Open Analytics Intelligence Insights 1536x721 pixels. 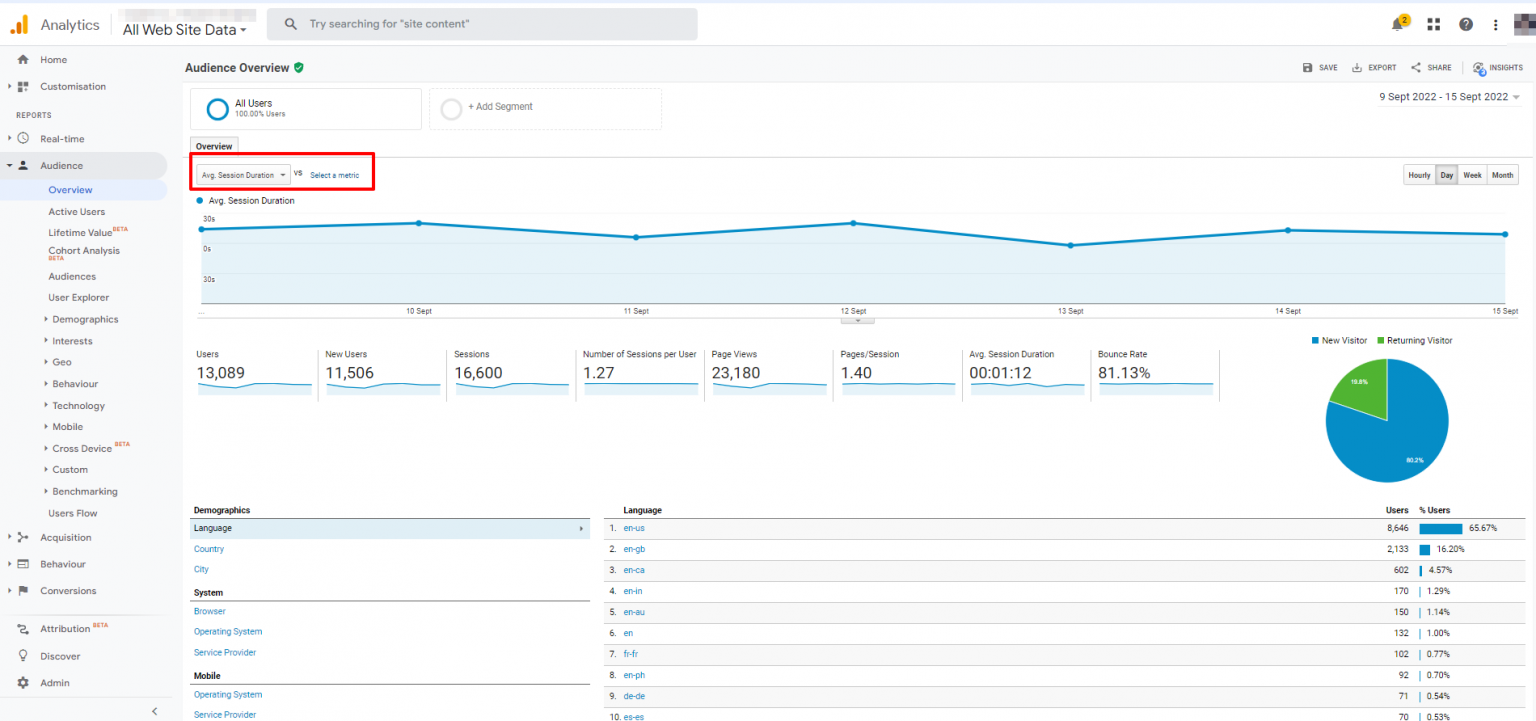coord(1497,67)
